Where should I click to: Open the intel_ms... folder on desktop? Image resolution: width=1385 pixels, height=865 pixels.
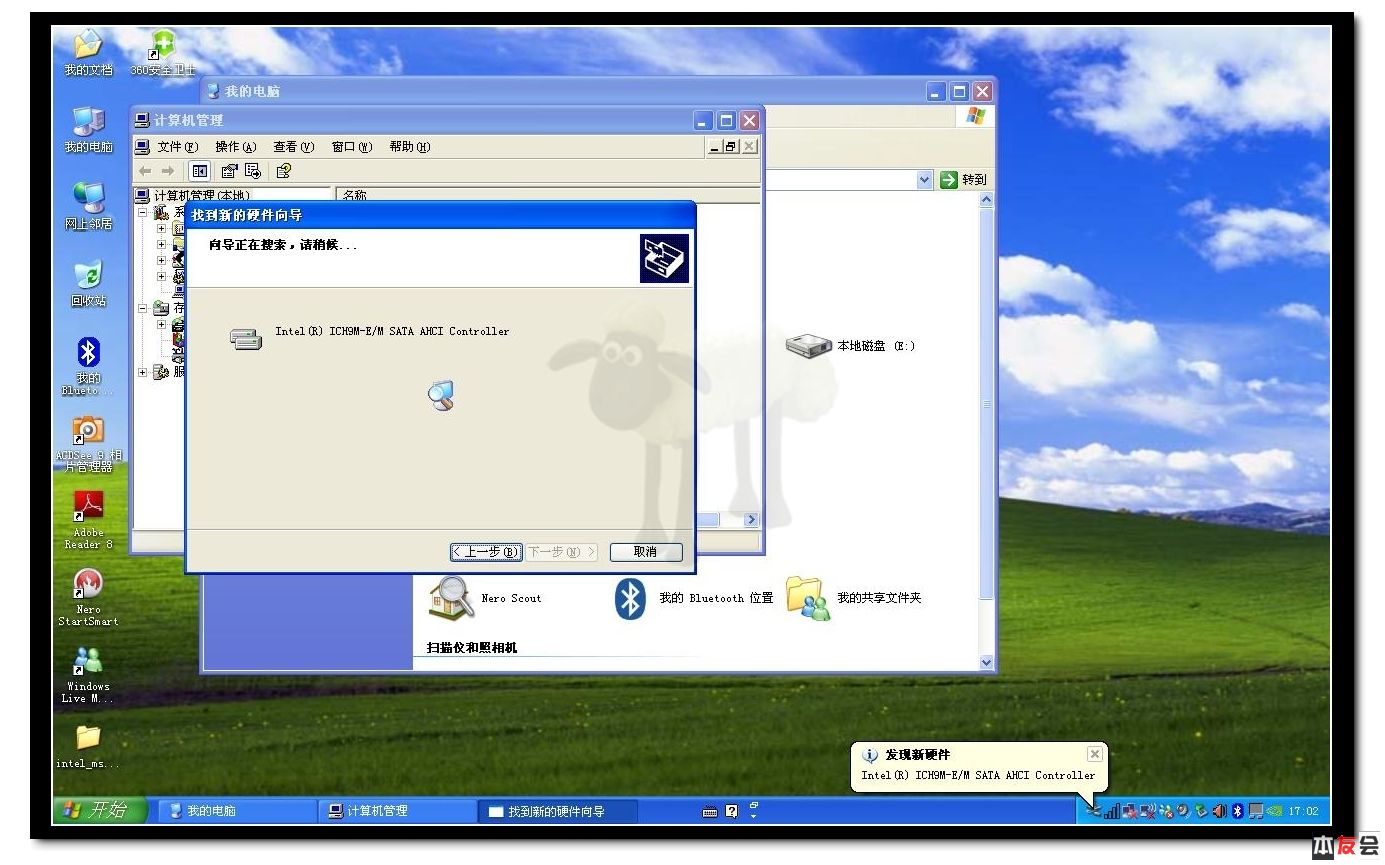(x=88, y=747)
